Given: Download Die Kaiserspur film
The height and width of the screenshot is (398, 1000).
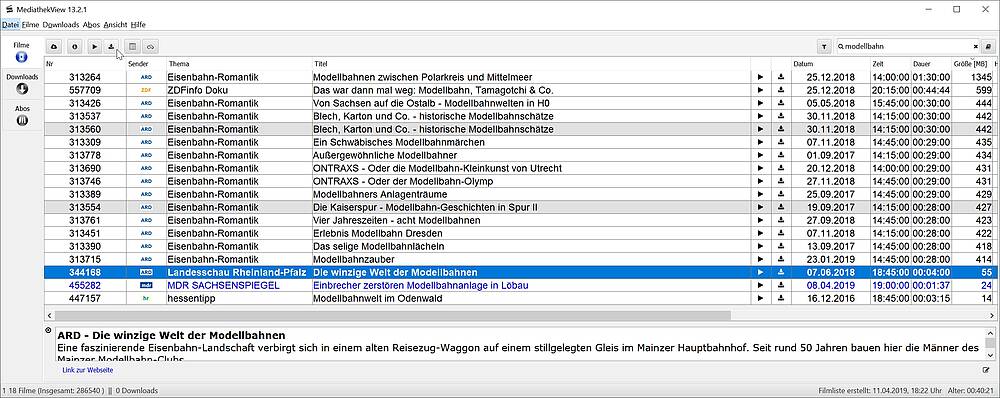Looking at the screenshot, I should coord(781,207).
